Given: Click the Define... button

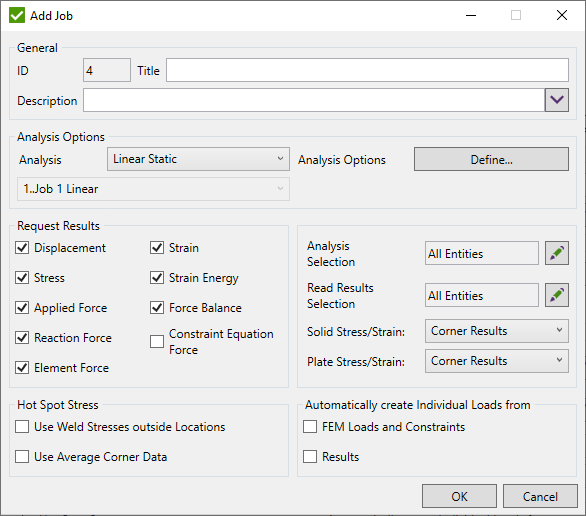Looking at the screenshot, I should (x=491, y=159).
